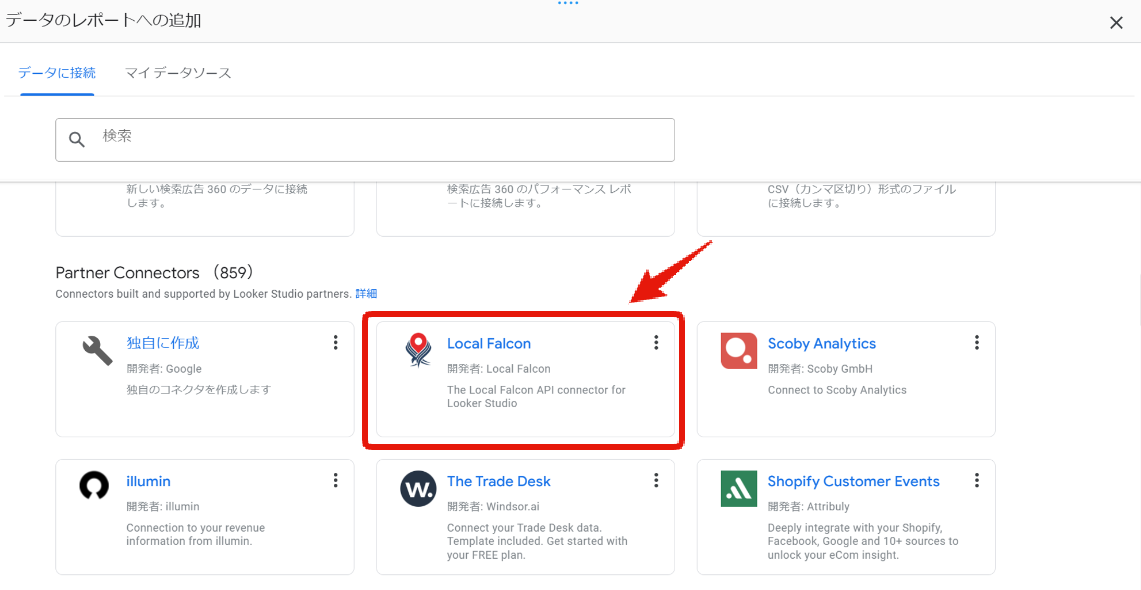Click the Local Falcon logo icon
This screenshot has width=1141, height=590.
click(x=418, y=350)
